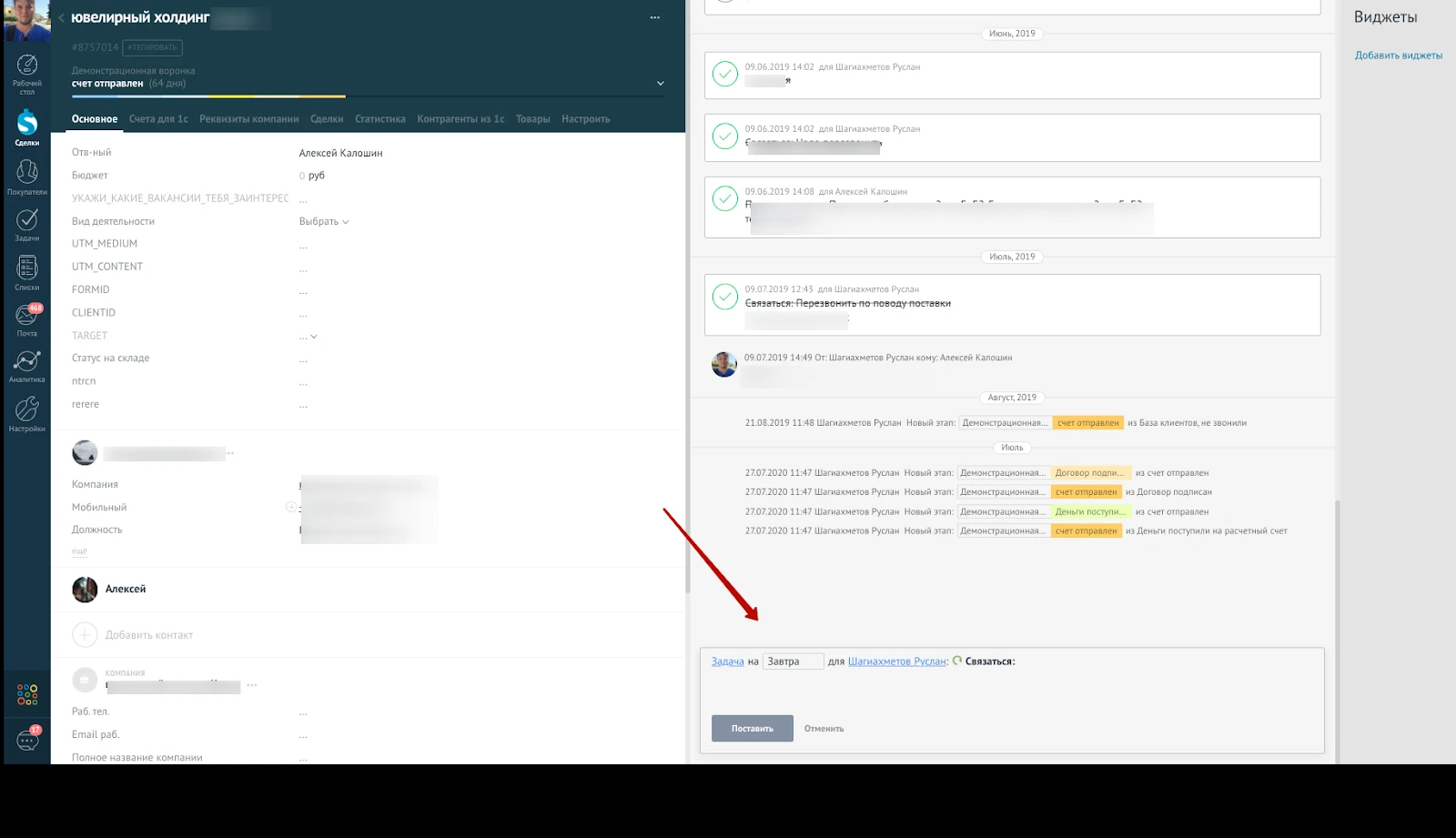The image size is (1456, 838).
Task: Open Настройки settings icon
Action: pos(26,414)
